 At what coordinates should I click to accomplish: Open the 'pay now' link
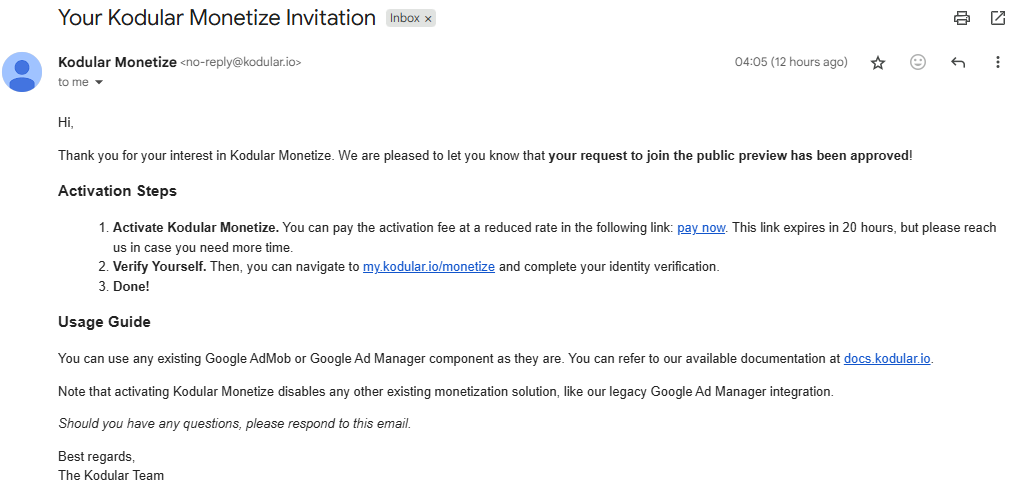click(x=701, y=228)
